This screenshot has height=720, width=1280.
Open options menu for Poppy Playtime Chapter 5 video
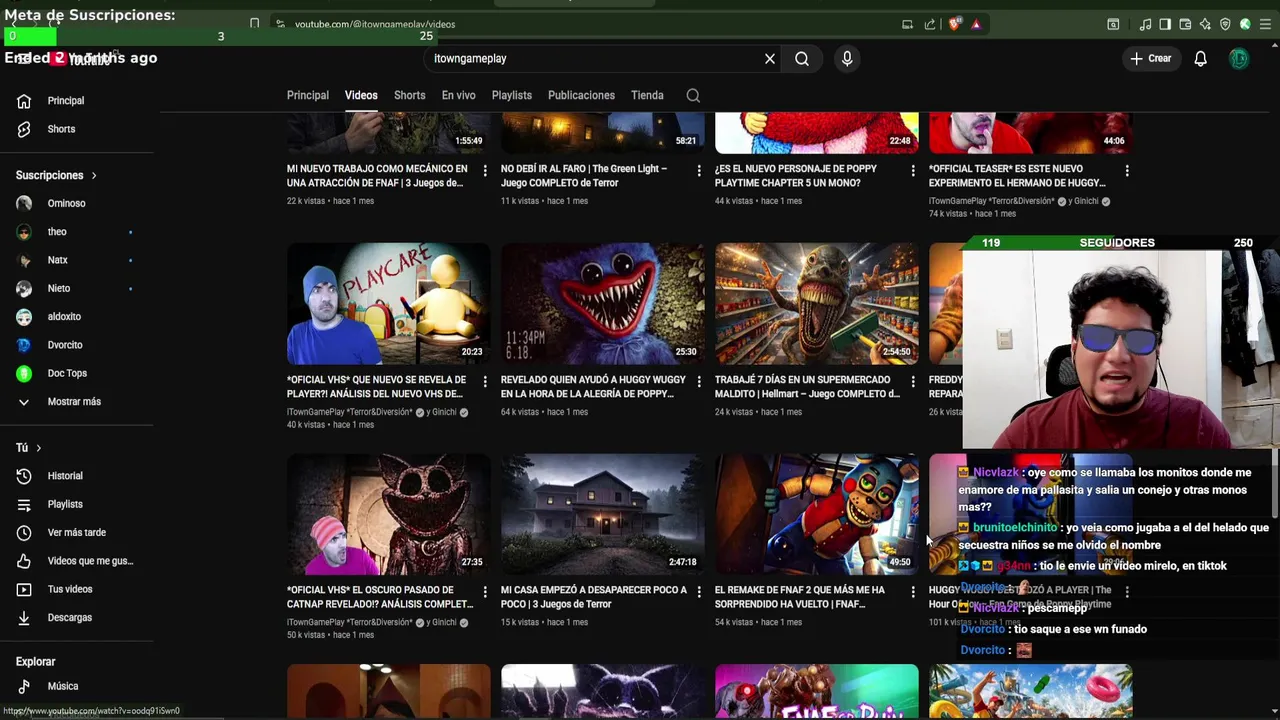click(x=913, y=171)
